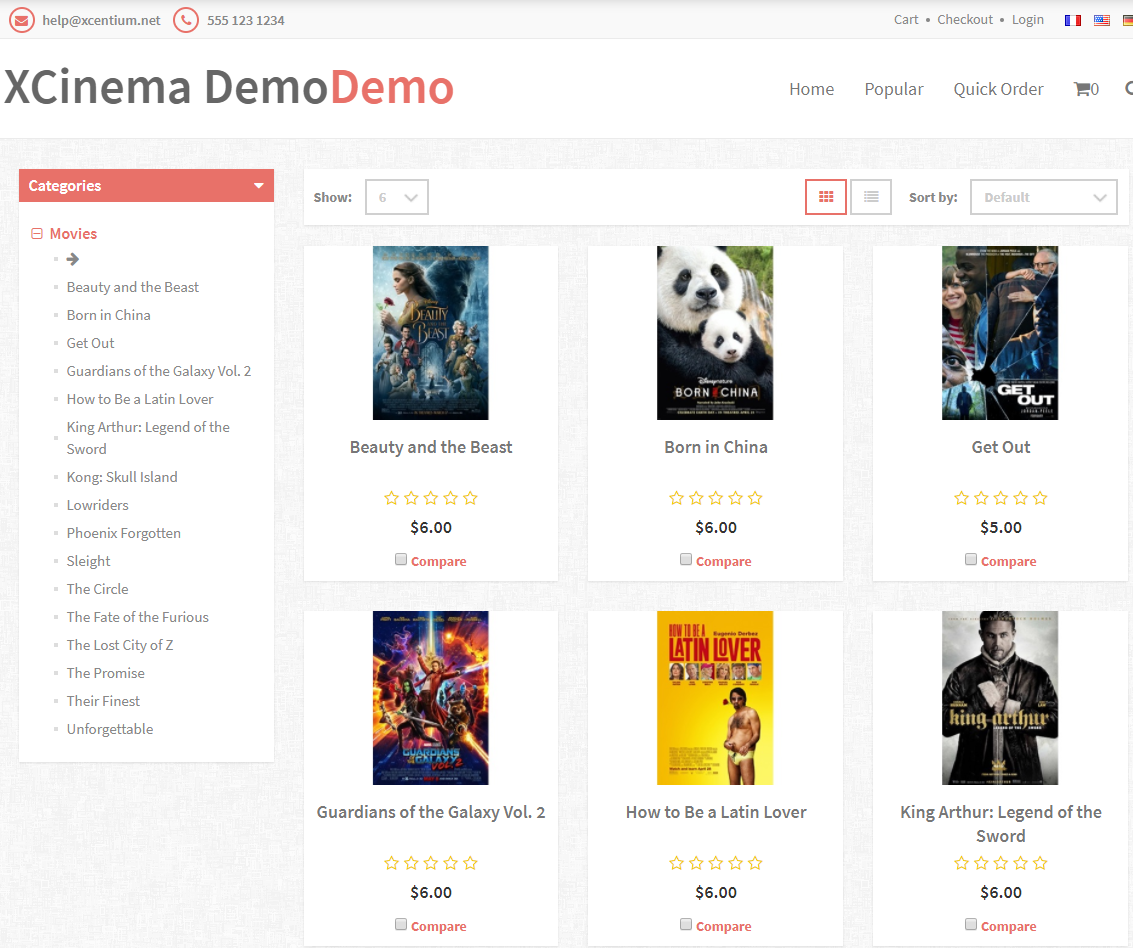Rate Get Out three stars
1133x948 pixels.
pyautogui.click(x=1001, y=498)
